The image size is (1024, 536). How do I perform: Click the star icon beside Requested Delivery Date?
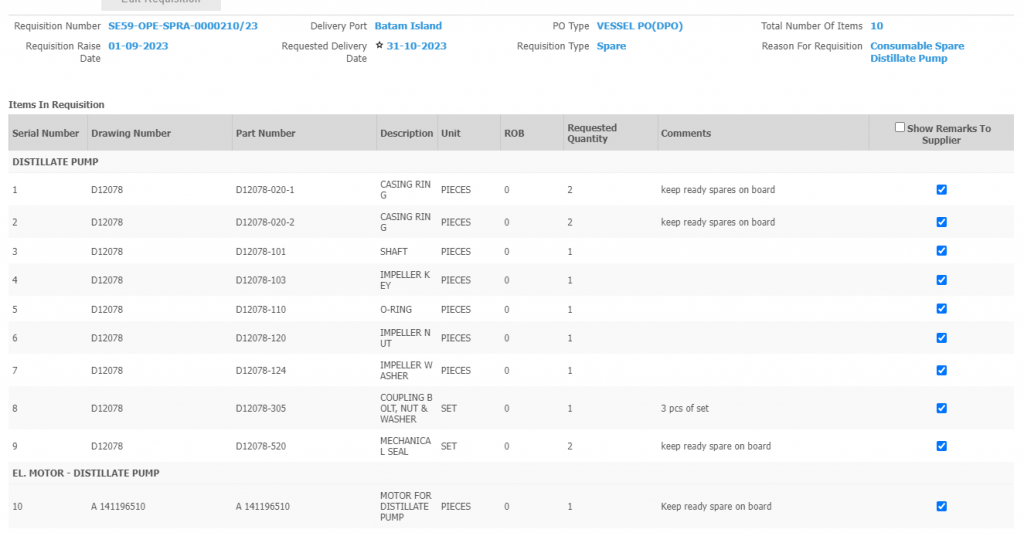(x=379, y=46)
